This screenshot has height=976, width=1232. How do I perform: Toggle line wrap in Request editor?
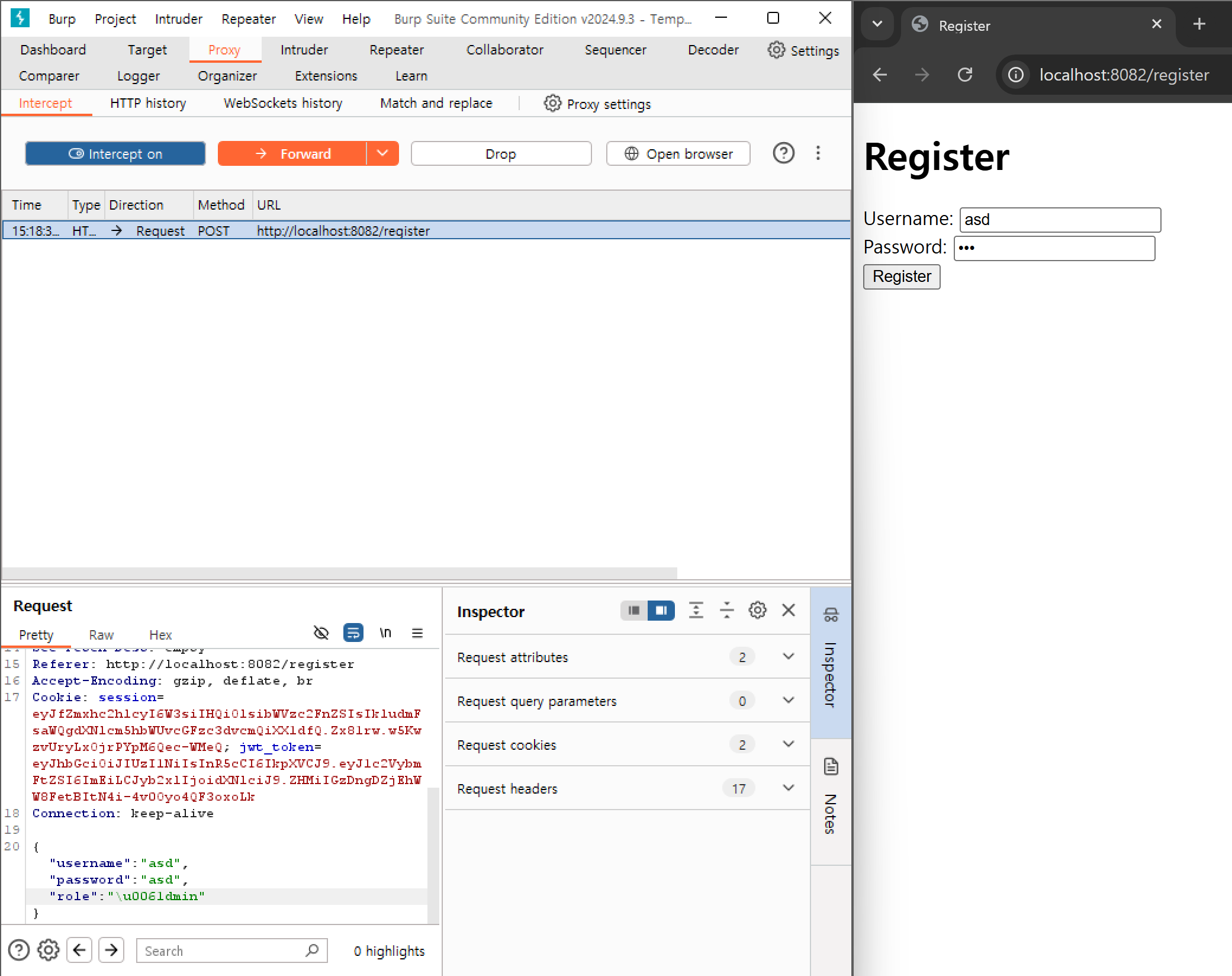353,633
